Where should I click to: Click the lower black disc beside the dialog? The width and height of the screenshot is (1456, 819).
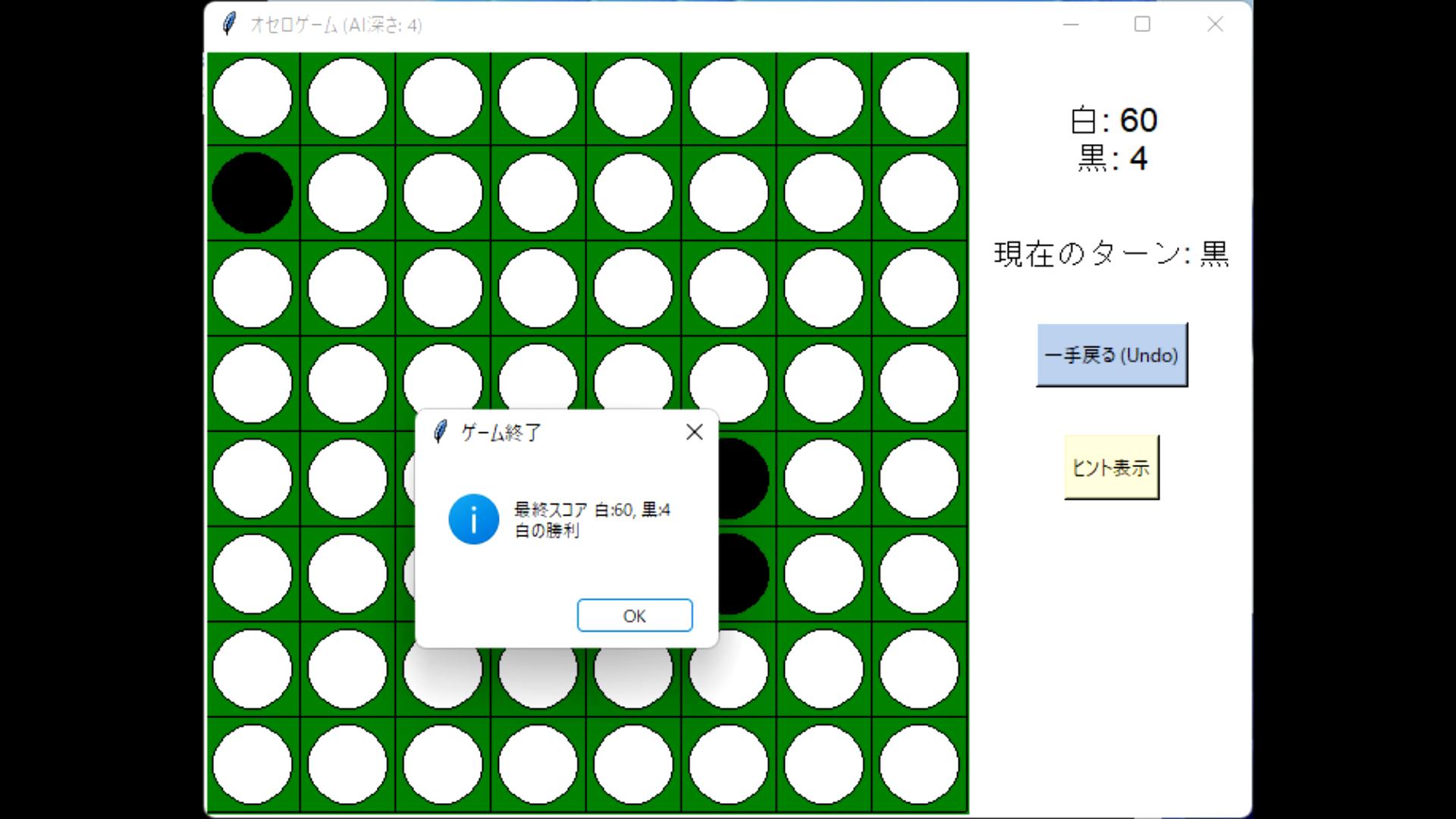pyautogui.click(x=743, y=573)
